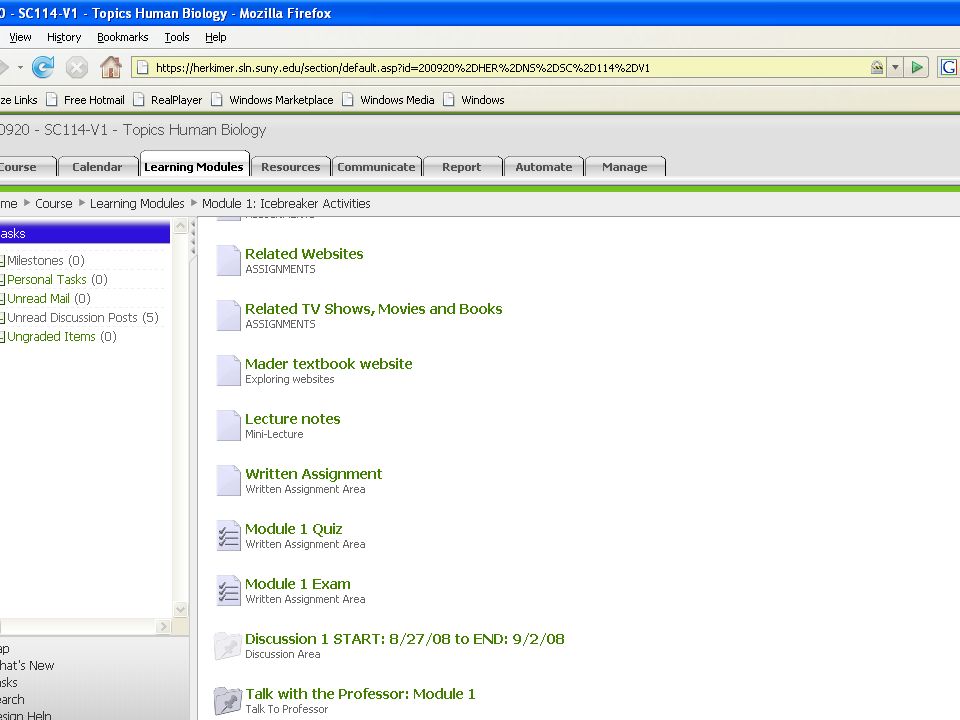Switch to the Report tab
The width and height of the screenshot is (960, 720).
point(462,167)
